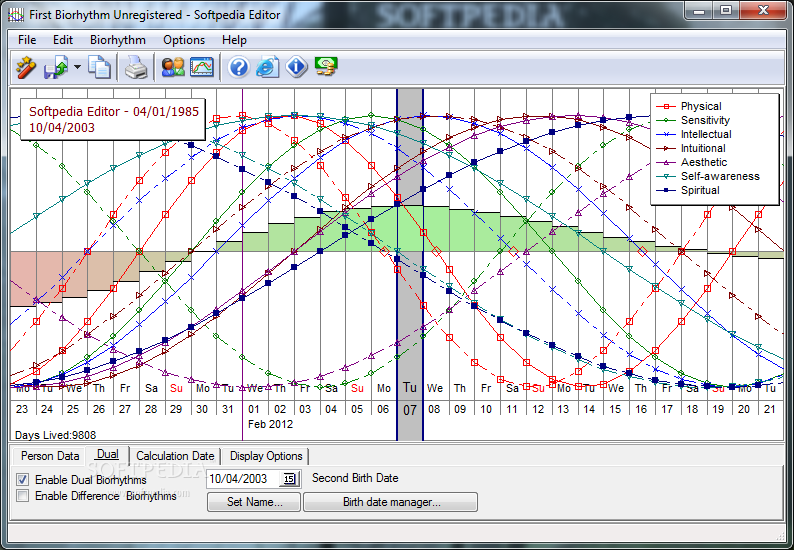This screenshot has width=794, height=550.
Task: Click Intellectual in the chart legend
Action: pyautogui.click(x=706, y=134)
